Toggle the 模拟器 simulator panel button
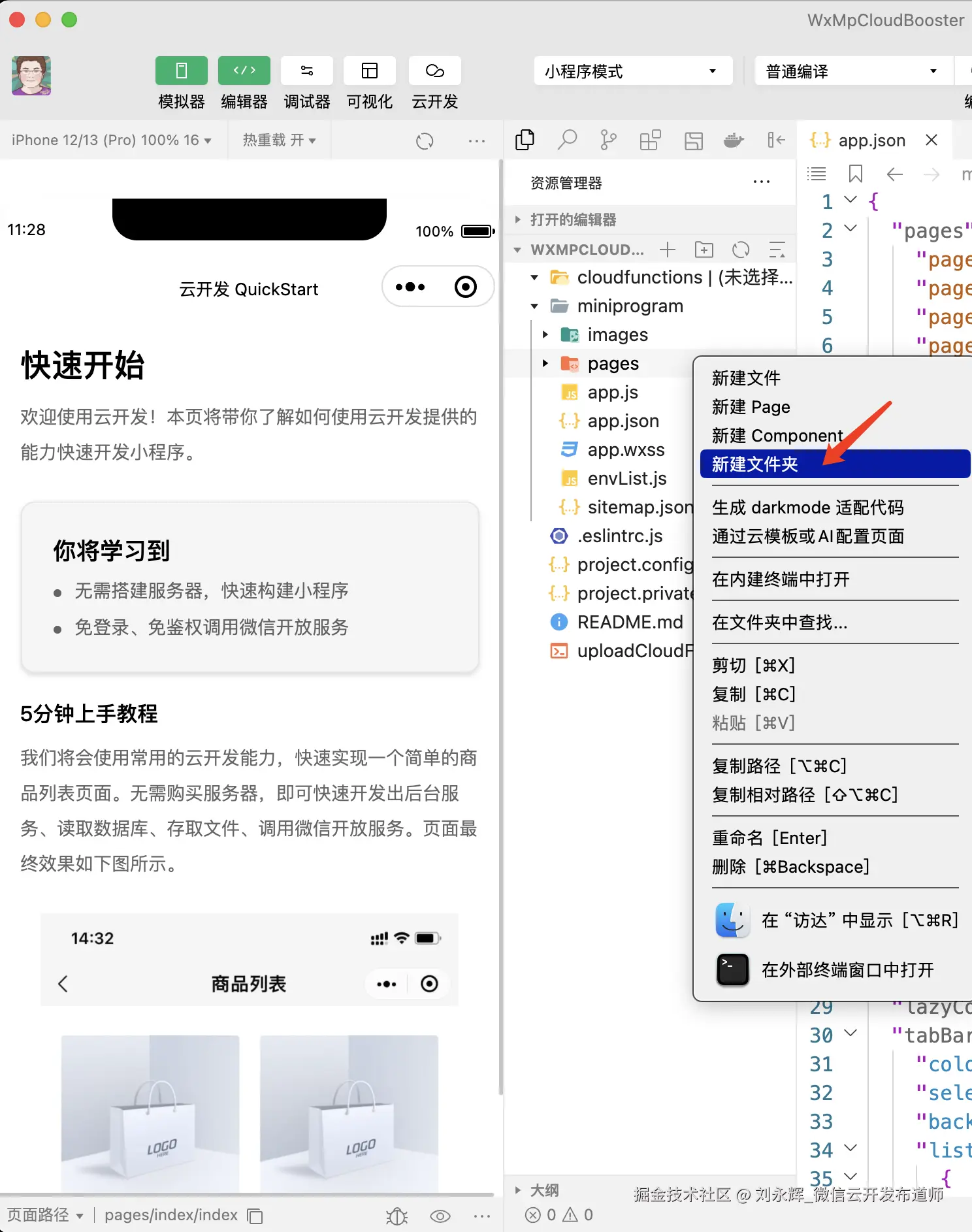 coord(182,71)
